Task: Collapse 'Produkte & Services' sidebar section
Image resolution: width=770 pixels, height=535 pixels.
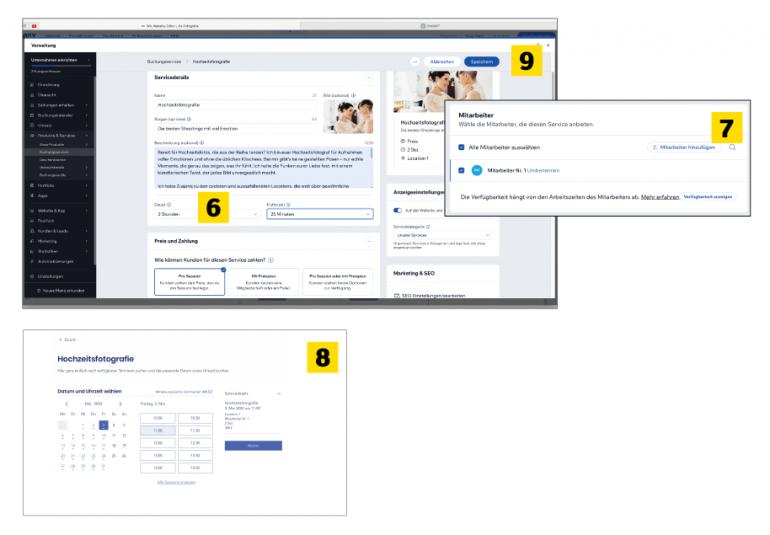Action: [59, 135]
